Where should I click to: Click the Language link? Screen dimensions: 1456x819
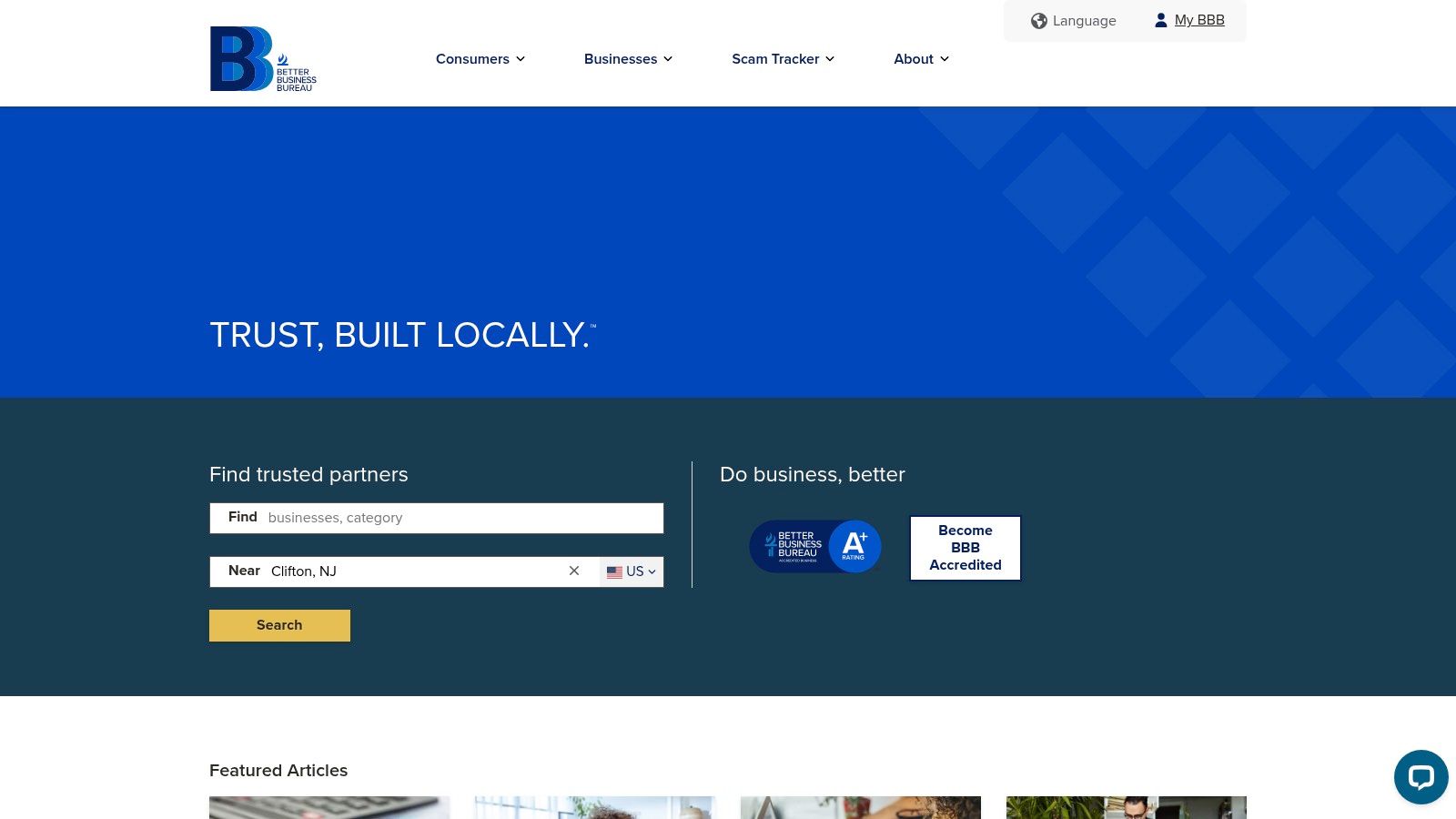[x=1084, y=20]
